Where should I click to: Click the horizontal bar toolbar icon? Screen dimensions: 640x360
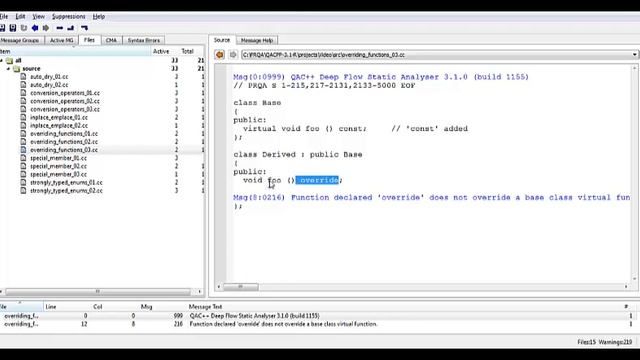pyautogui.click(x=60, y=28)
